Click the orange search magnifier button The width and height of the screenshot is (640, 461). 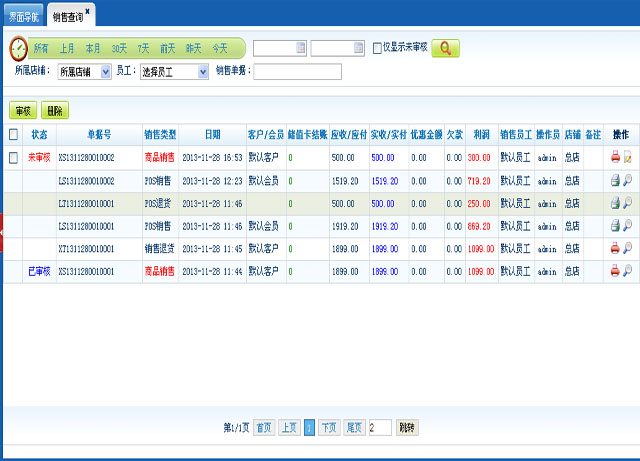click(445, 48)
